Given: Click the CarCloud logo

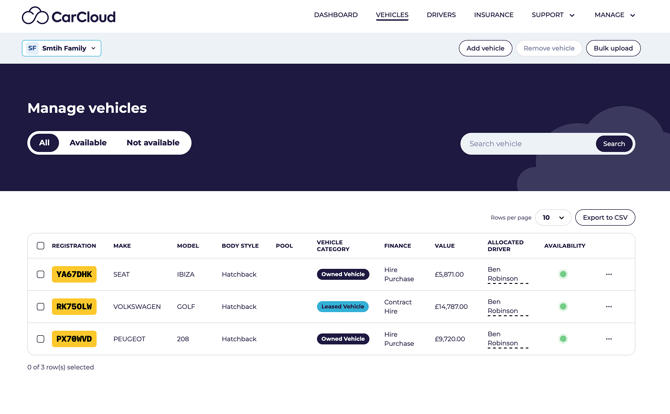Looking at the screenshot, I should coord(69,16).
